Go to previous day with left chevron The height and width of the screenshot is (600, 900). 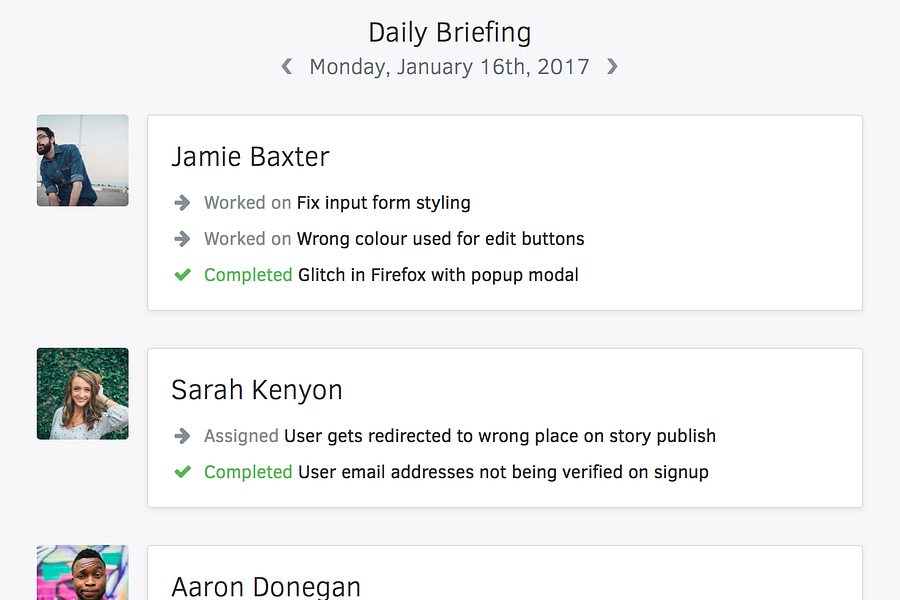pyautogui.click(x=287, y=67)
